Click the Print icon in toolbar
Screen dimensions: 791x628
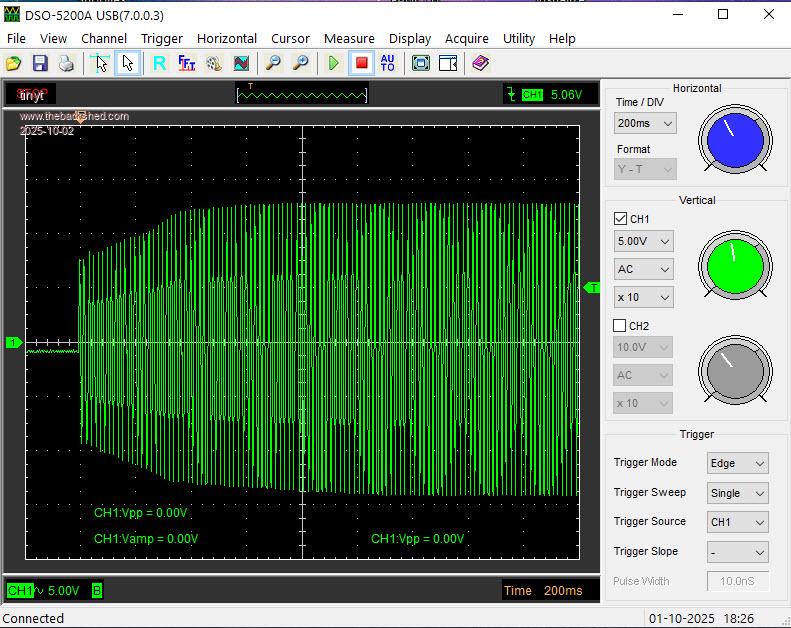[66, 63]
